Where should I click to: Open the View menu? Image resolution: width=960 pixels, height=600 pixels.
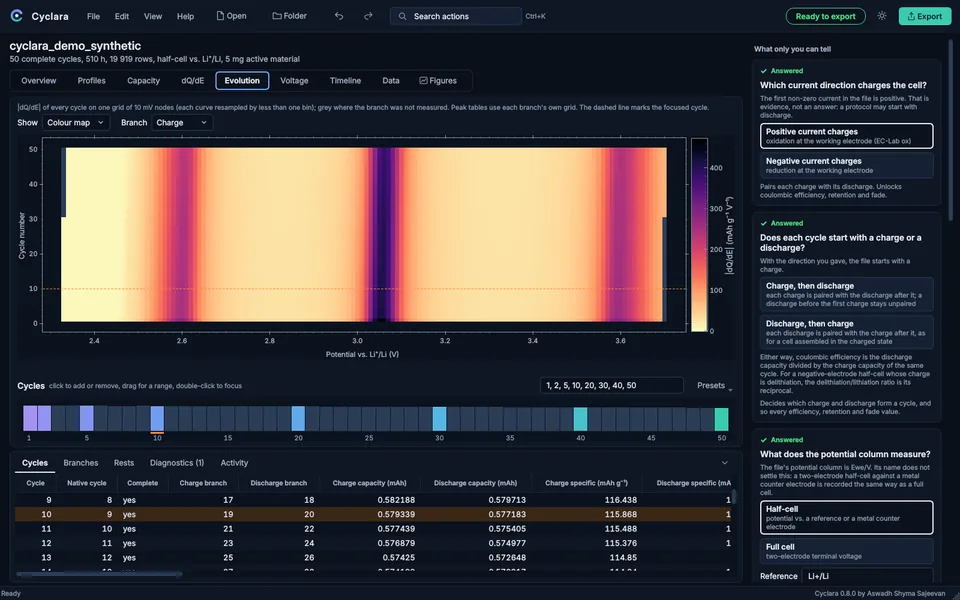152,17
